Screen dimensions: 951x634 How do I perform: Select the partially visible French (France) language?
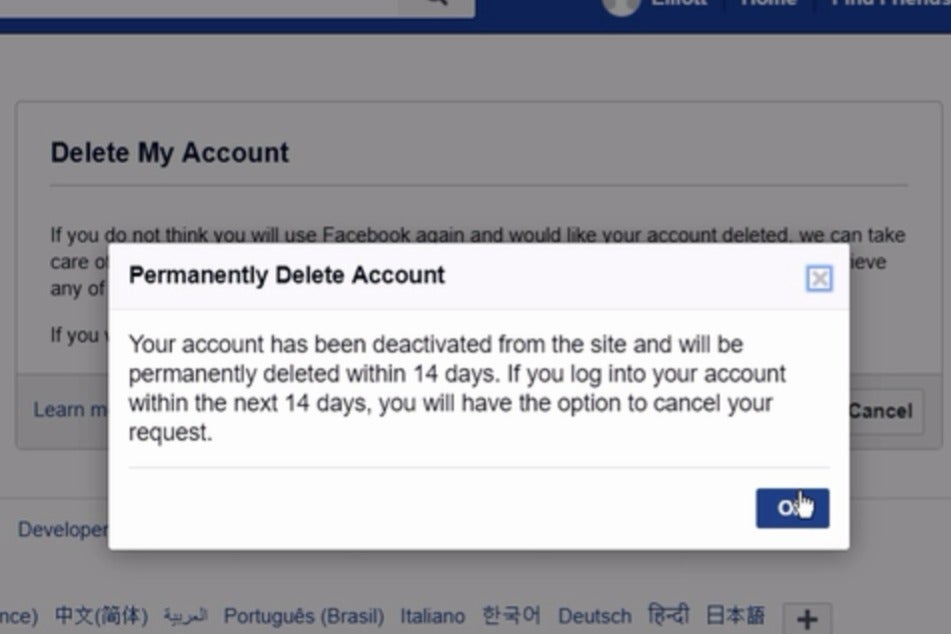tap(19, 616)
